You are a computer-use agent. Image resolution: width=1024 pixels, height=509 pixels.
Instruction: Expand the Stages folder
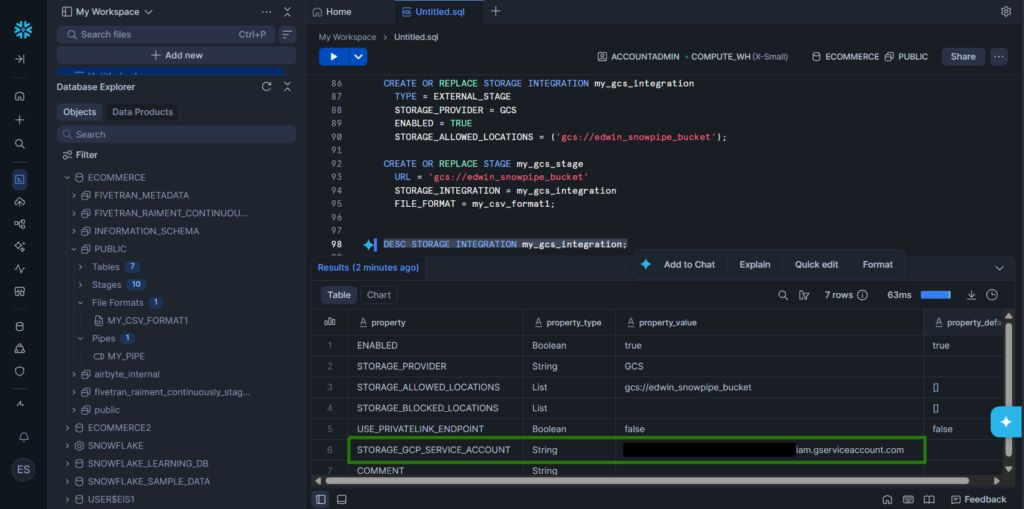80,285
